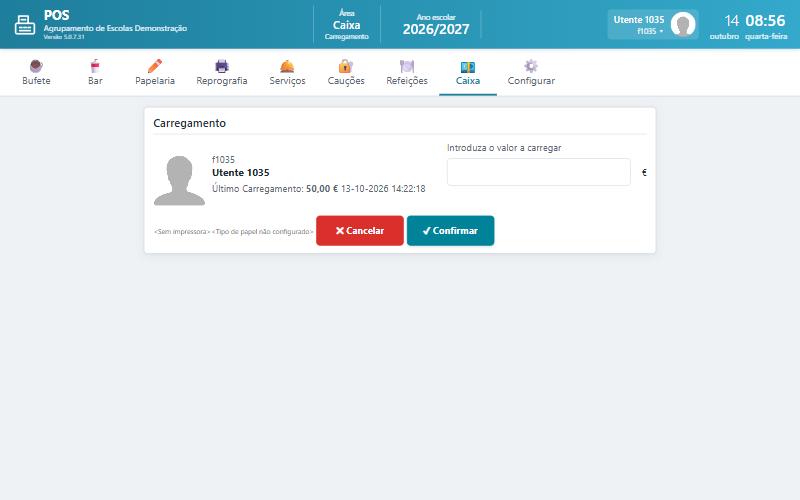Open the Bufete coffee cup icon
This screenshot has height=500, width=800.
pos(36,66)
